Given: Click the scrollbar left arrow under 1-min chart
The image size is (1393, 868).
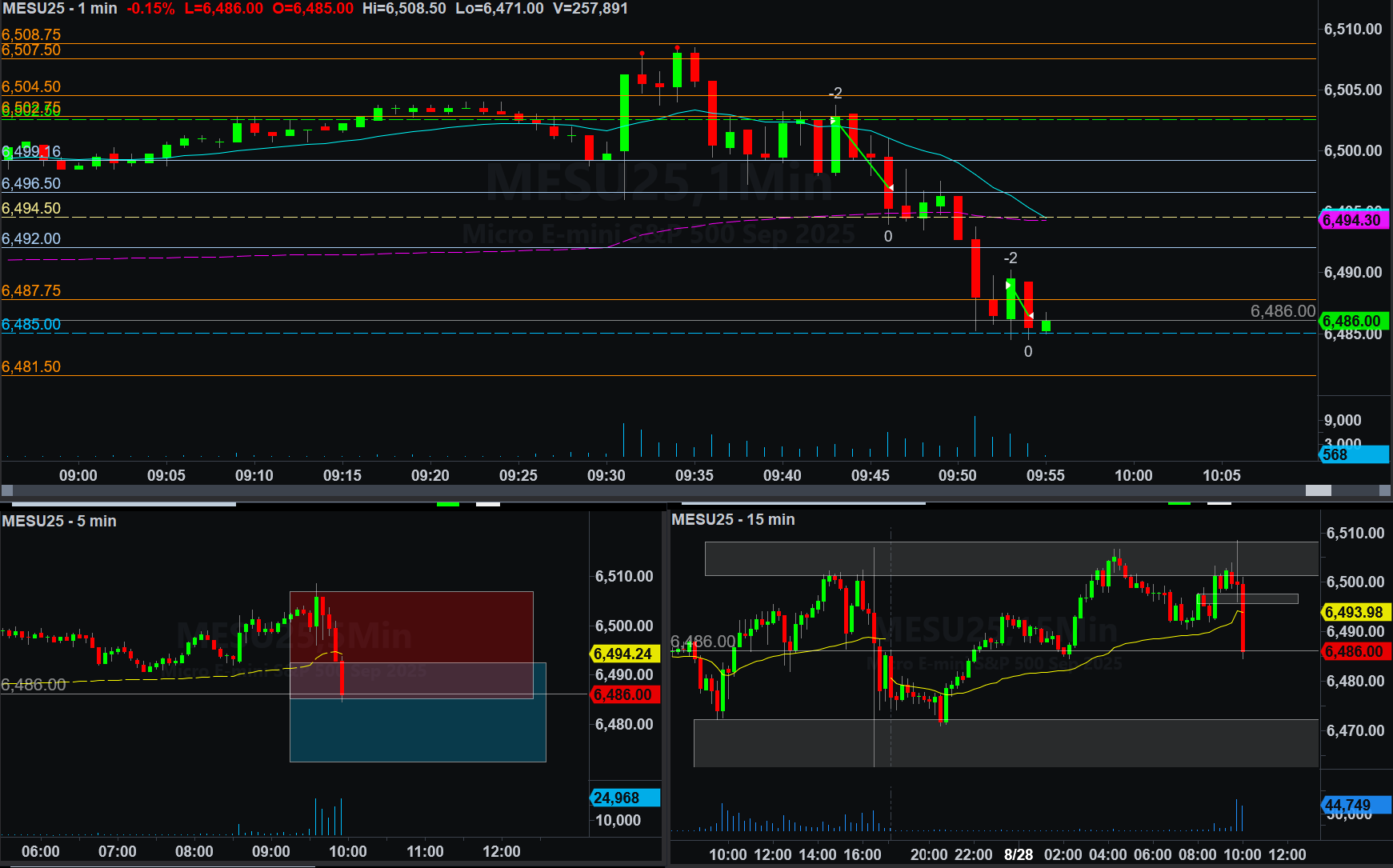Looking at the screenshot, I should pos(7,490).
